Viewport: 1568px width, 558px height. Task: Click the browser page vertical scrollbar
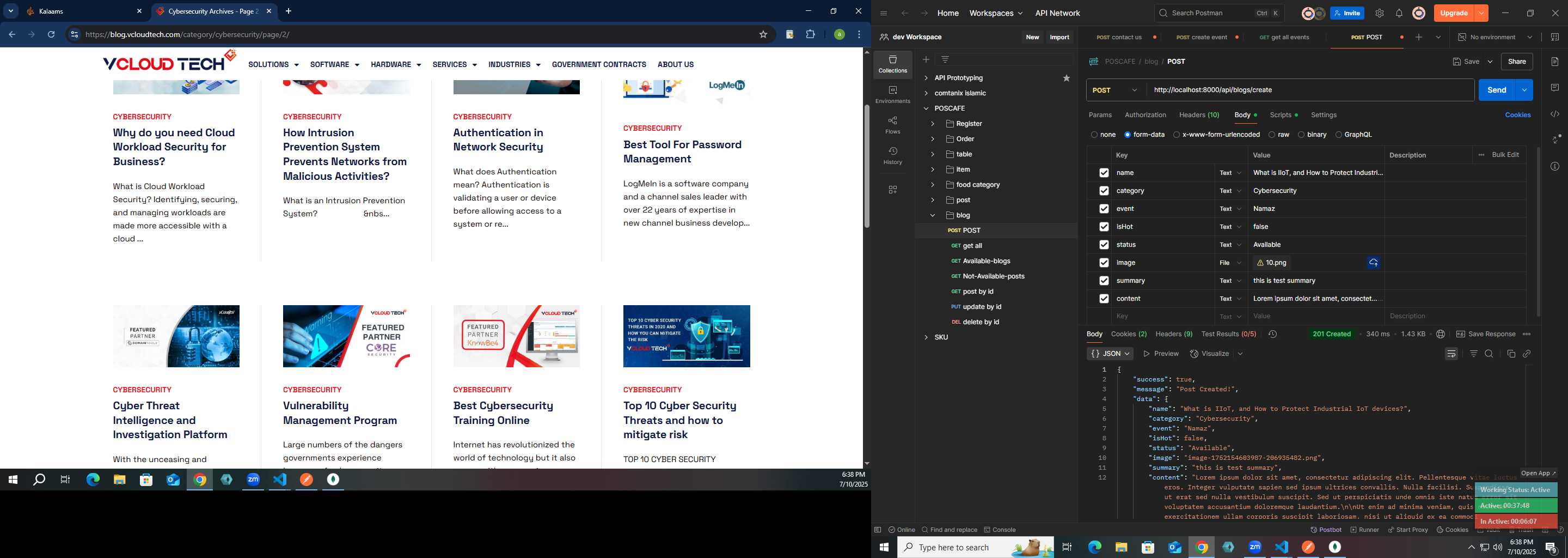(x=867, y=166)
